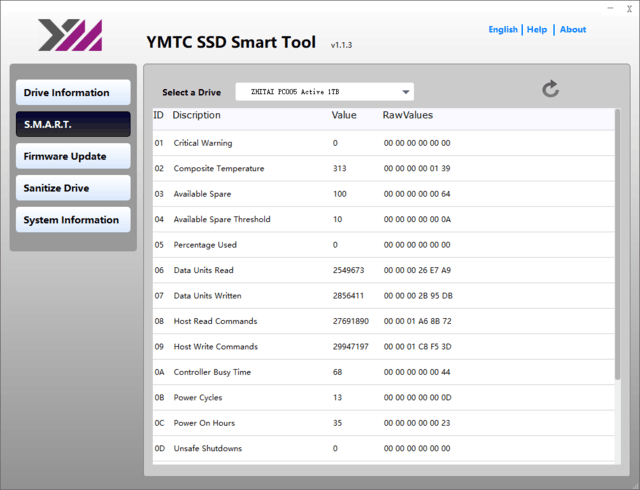
Task: Switch to the S.M.A.R.T. tab
Action: click(x=73, y=124)
